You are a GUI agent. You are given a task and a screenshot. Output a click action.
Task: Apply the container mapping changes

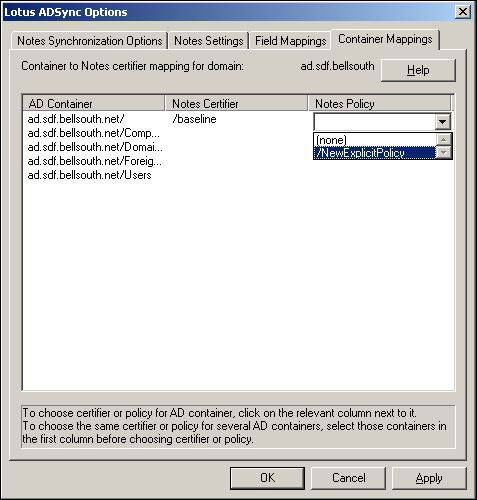click(x=429, y=478)
